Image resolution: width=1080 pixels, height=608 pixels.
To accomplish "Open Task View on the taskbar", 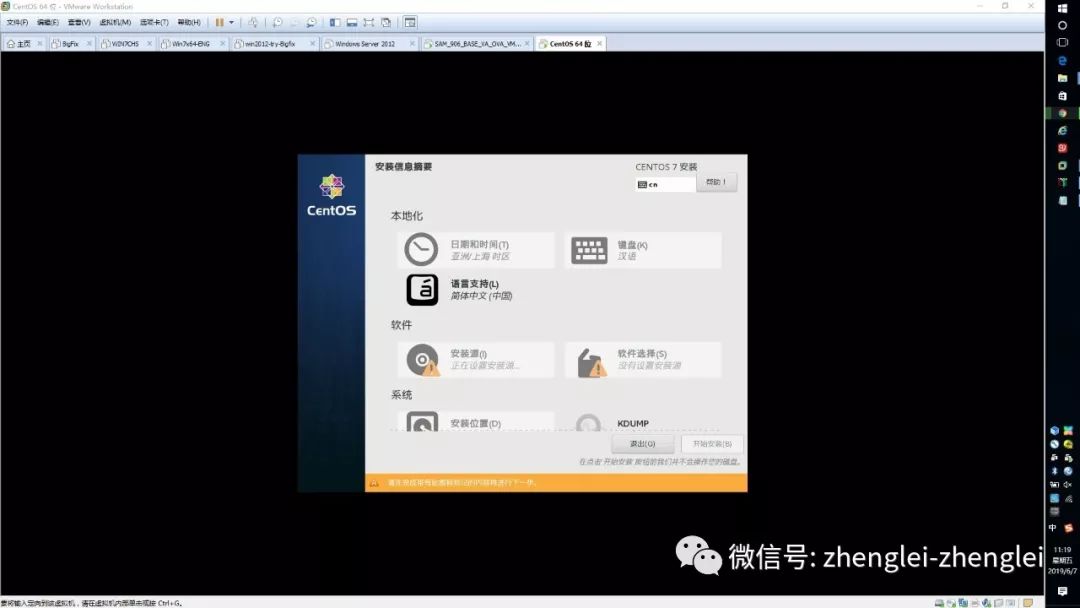I will coord(1062,43).
